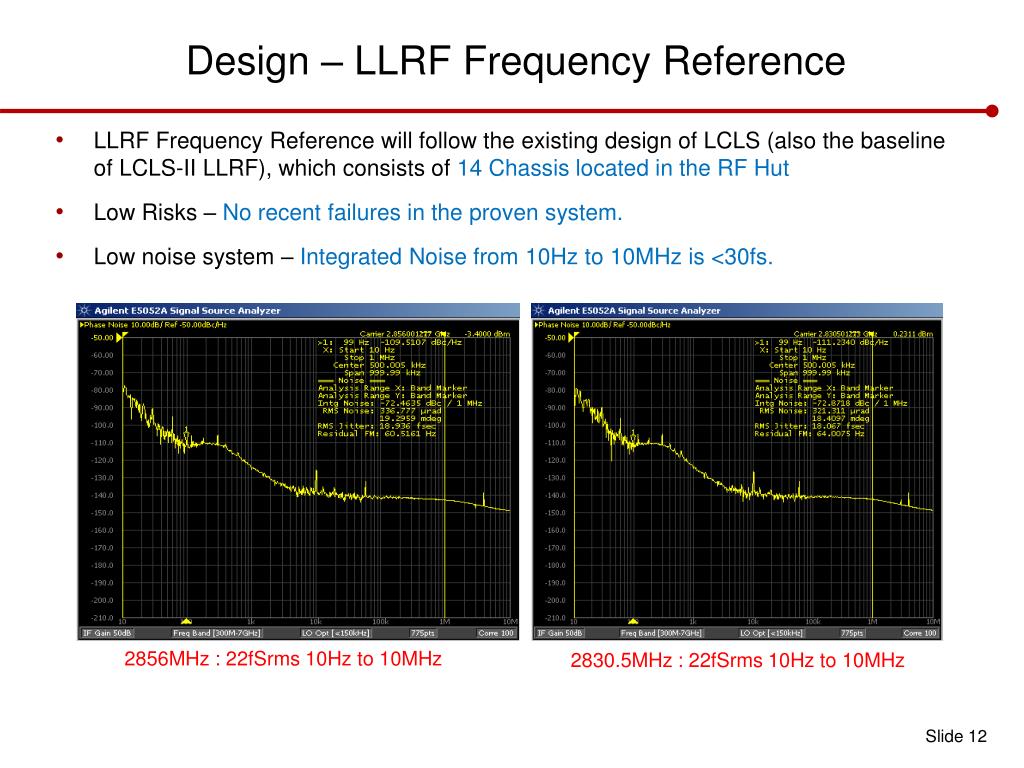Click the 'Carrier 2.830501223 GHz' readout
Screen dimensions: 1024x768
click(836, 334)
